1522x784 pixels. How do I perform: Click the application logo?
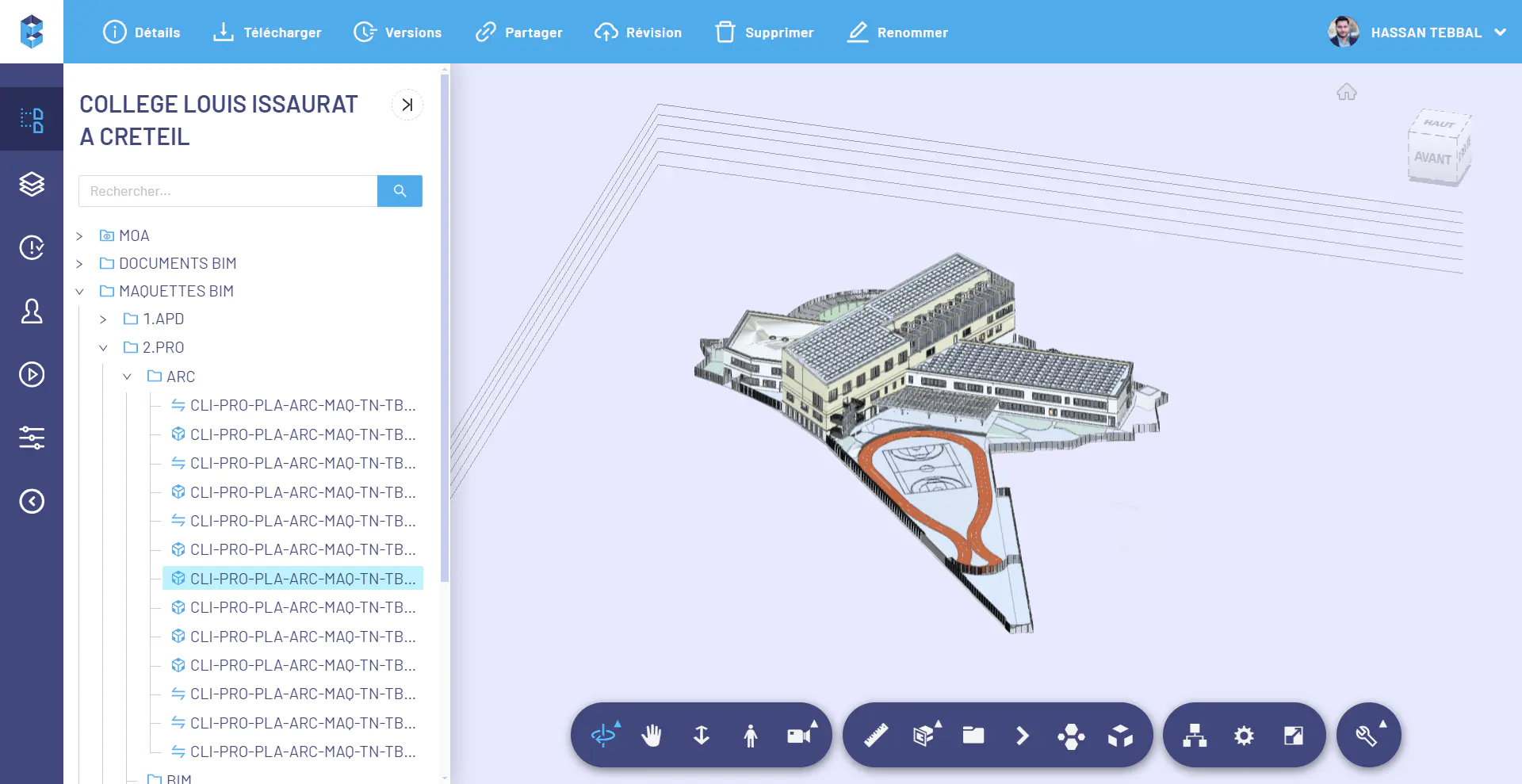[32, 32]
